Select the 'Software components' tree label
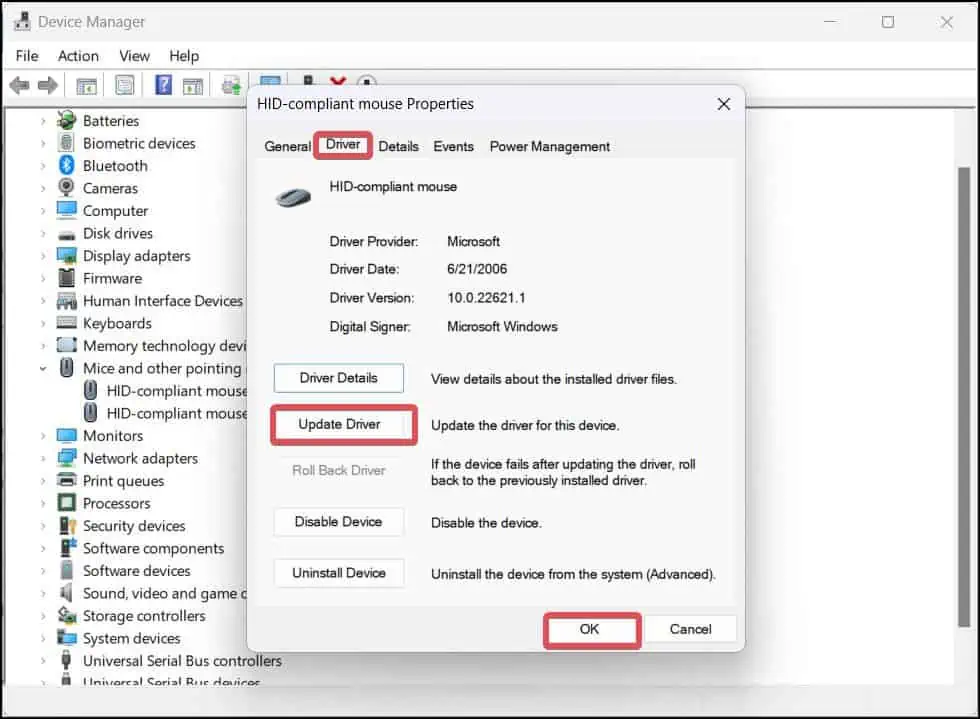This screenshot has width=980, height=719. click(154, 548)
